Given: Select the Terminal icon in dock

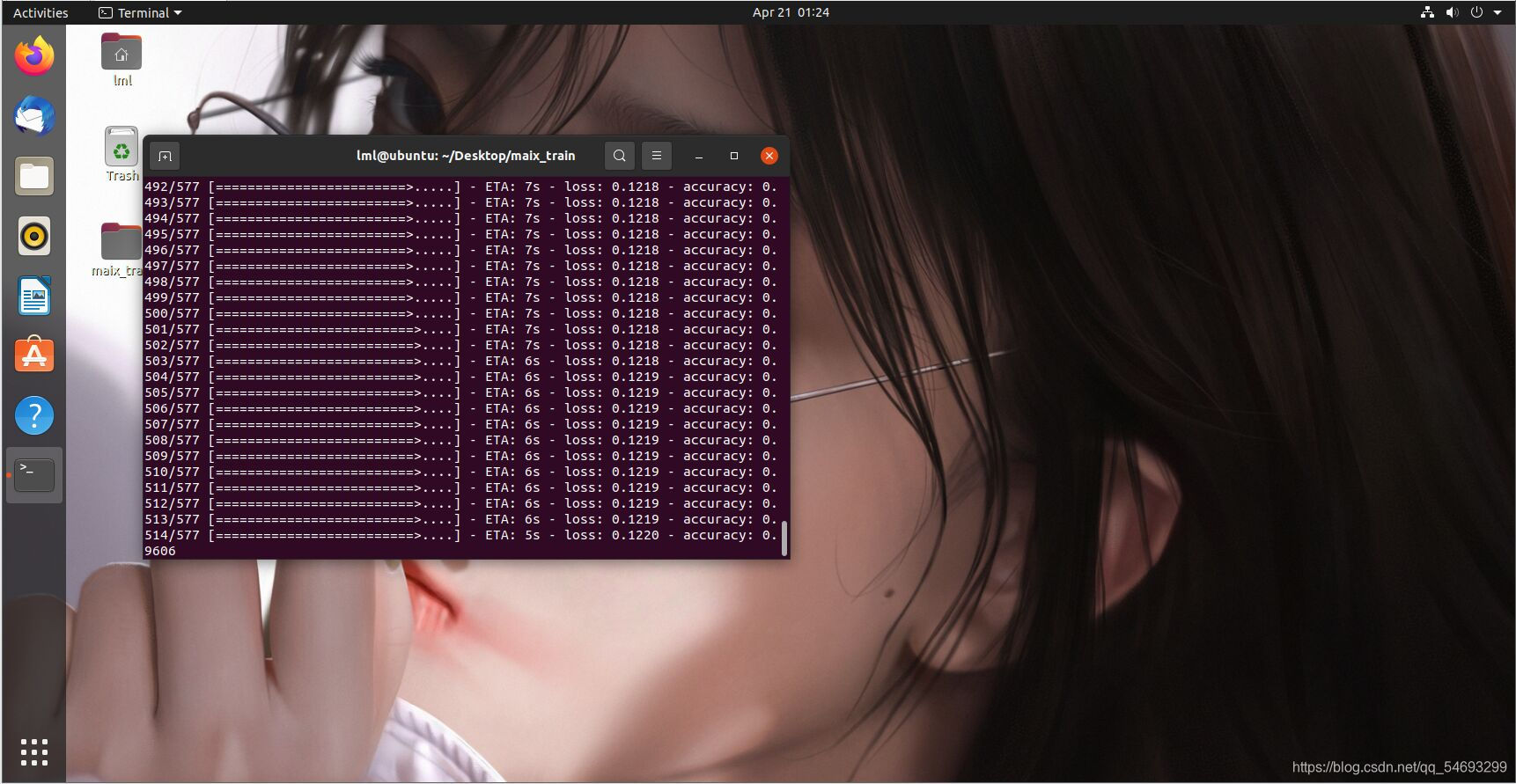Looking at the screenshot, I should pyautogui.click(x=34, y=475).
